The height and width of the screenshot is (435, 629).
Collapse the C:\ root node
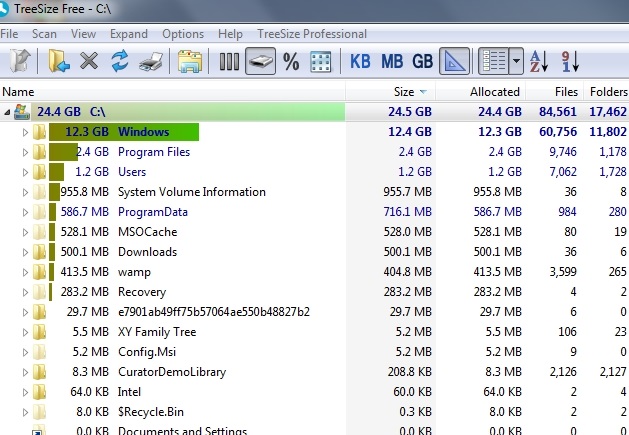[7, 112]
